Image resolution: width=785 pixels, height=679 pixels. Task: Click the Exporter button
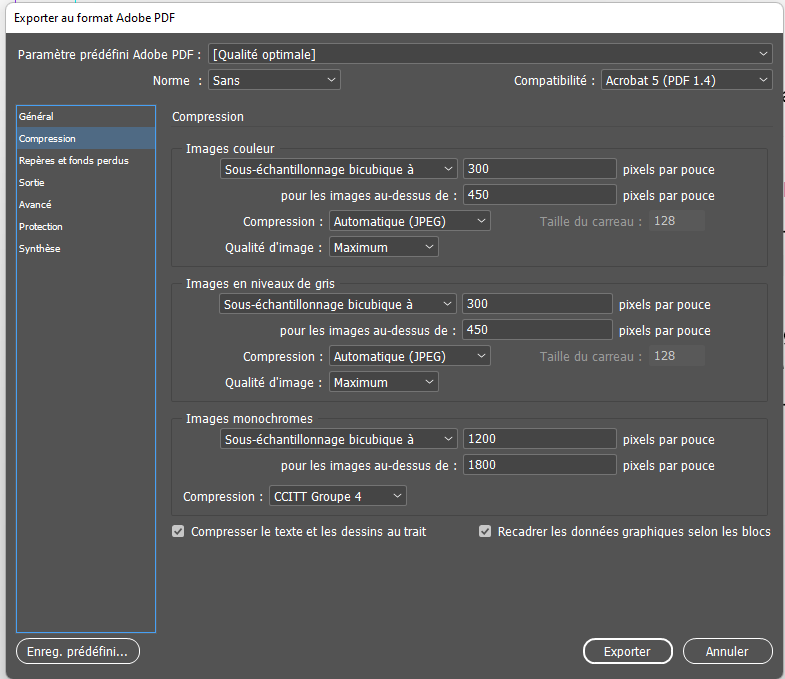point(627,651)
